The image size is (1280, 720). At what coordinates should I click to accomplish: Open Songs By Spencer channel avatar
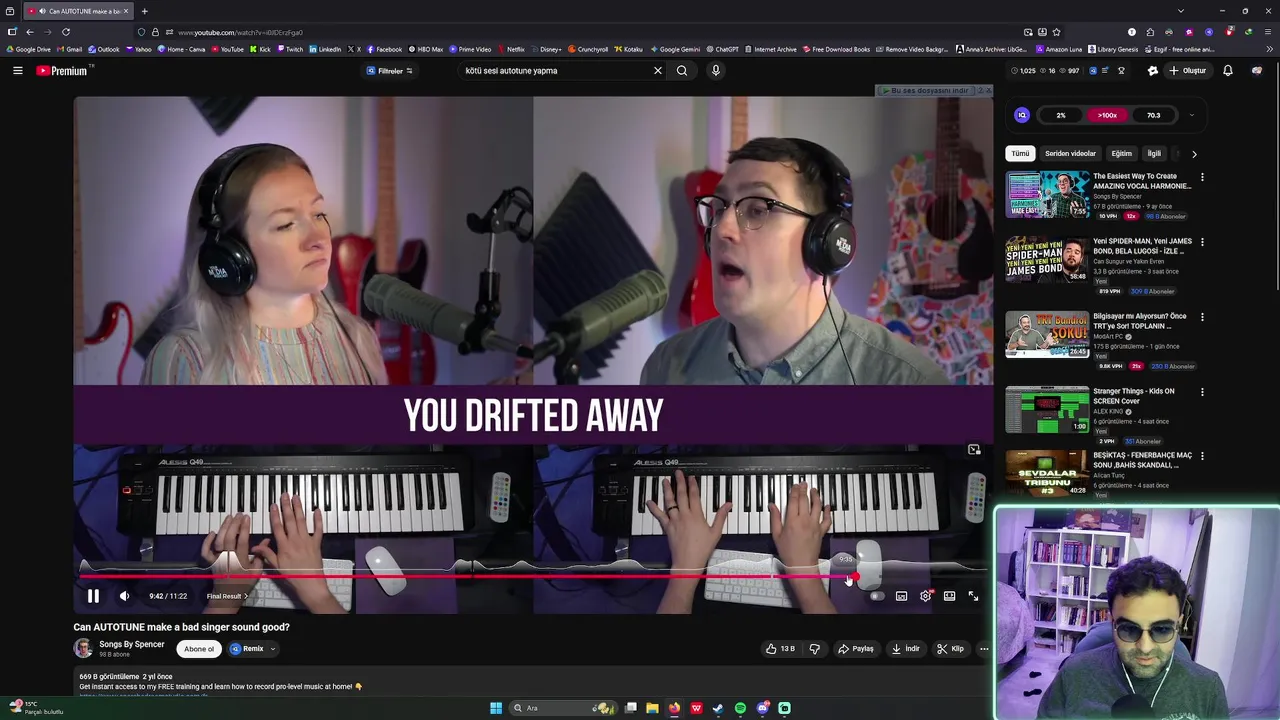click(83, 648)
